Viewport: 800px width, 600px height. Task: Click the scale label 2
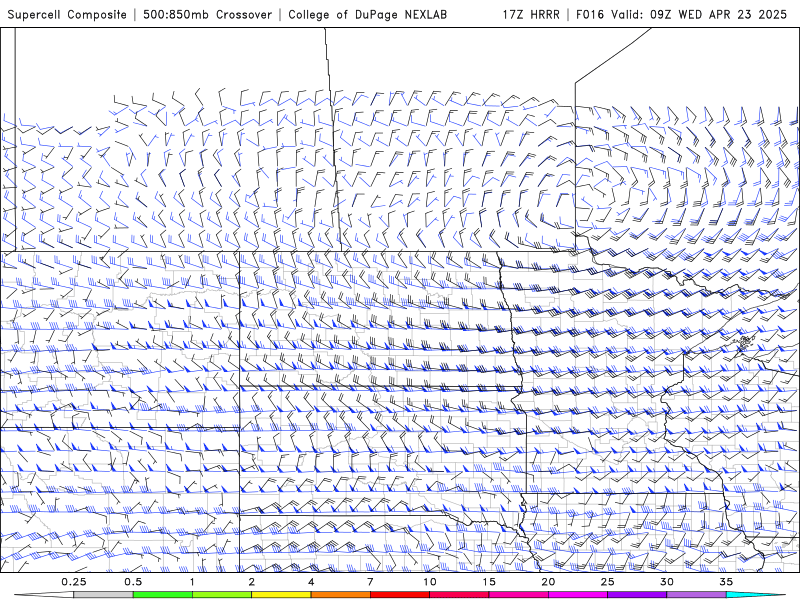(252, 582)
